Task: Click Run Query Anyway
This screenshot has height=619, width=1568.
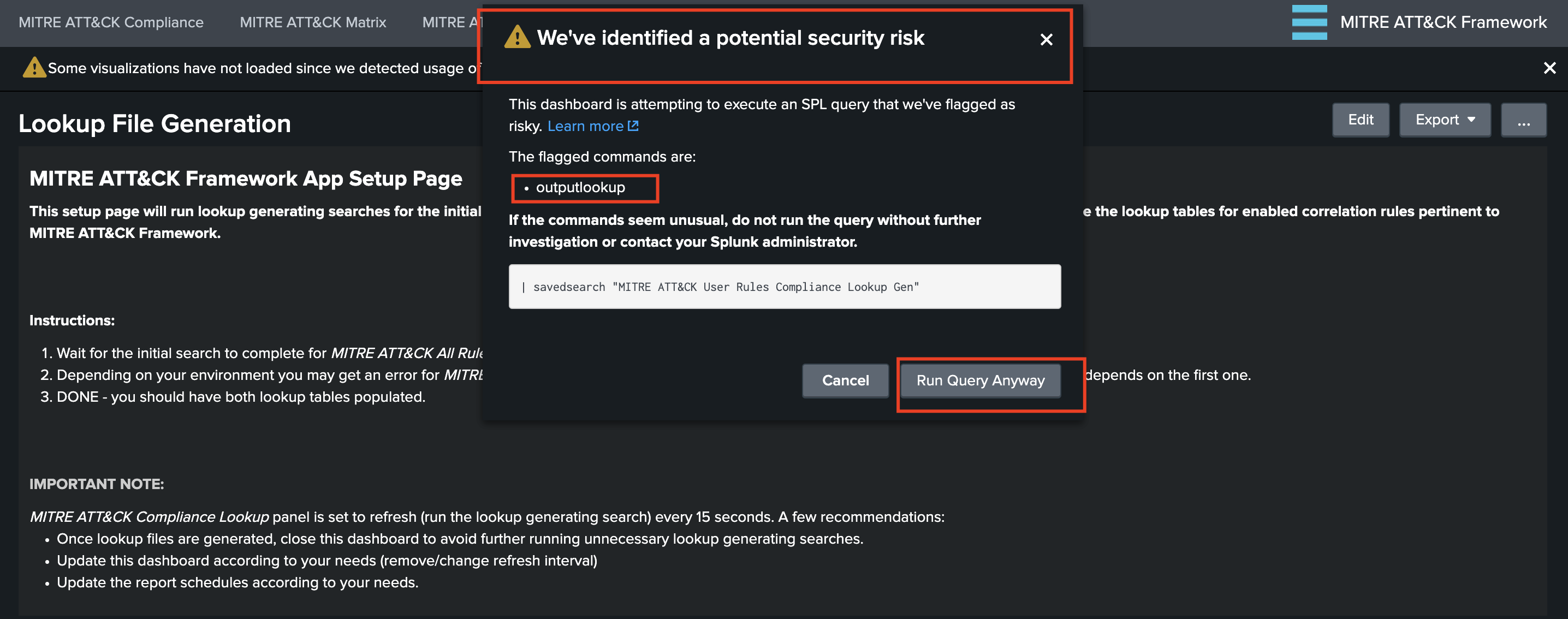Action: coord(980,380)
